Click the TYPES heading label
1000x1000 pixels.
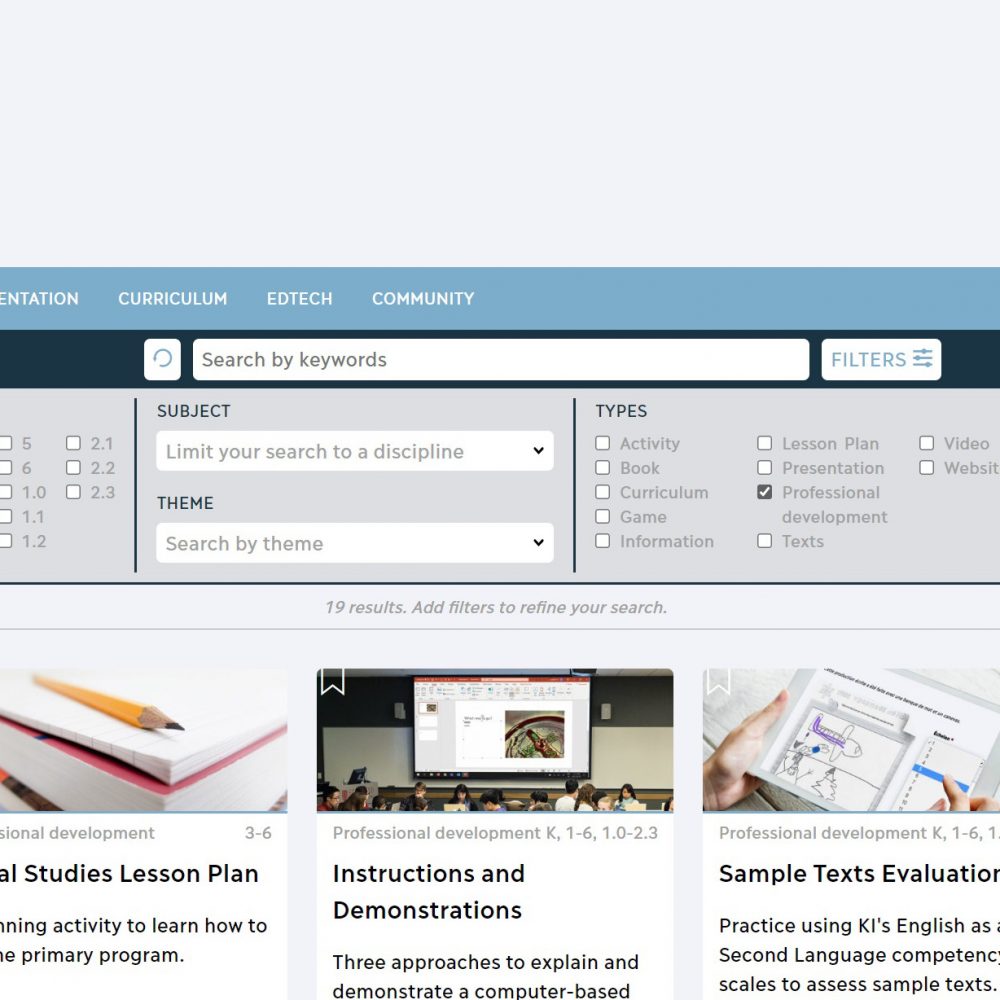[x=621, y=411]
